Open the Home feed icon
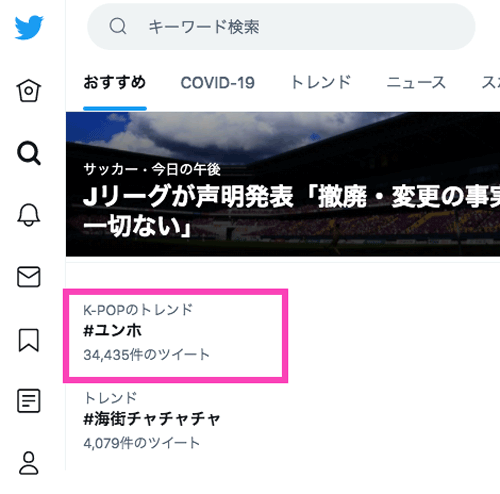 coord(29,90)
